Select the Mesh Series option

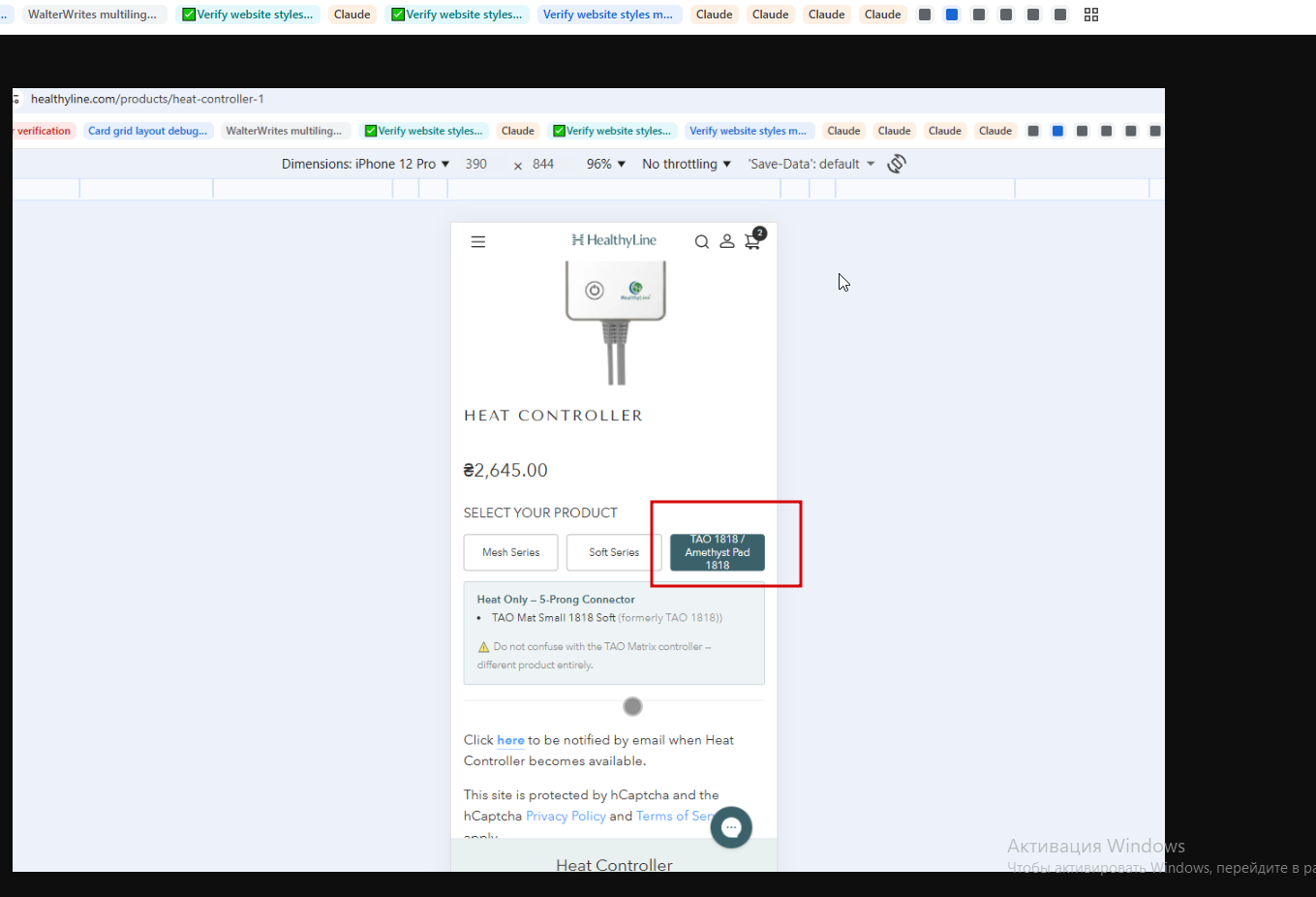click(510, 552)
